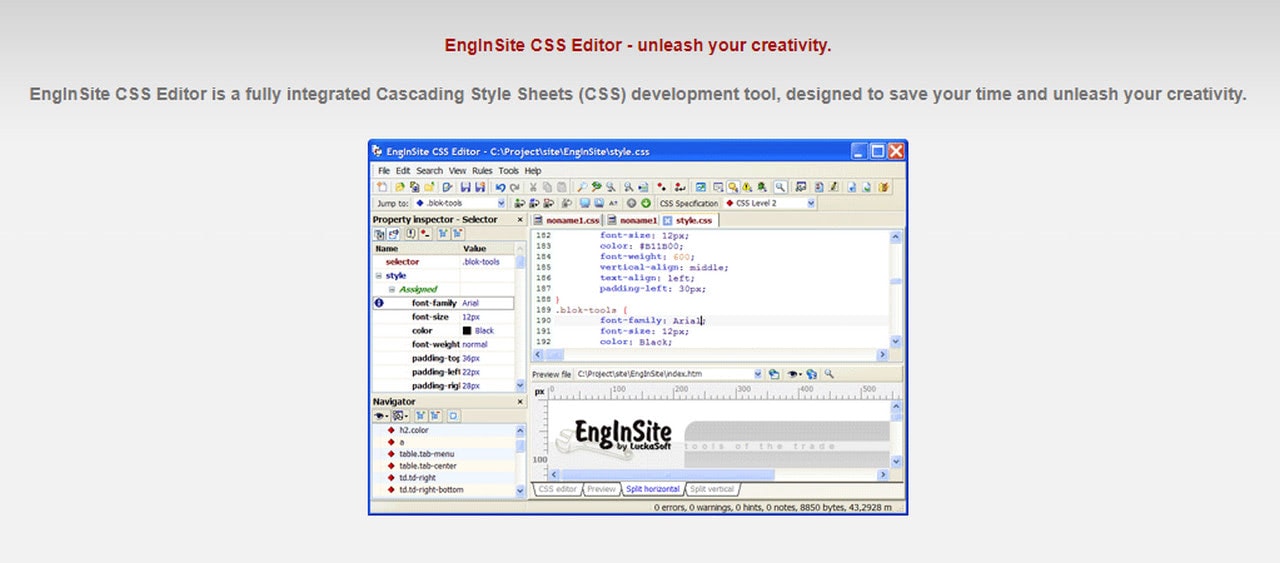Viewport: 1280px width, 563px height.
Task: Close the Property inspector panel
Action: (x=520, y=219)
